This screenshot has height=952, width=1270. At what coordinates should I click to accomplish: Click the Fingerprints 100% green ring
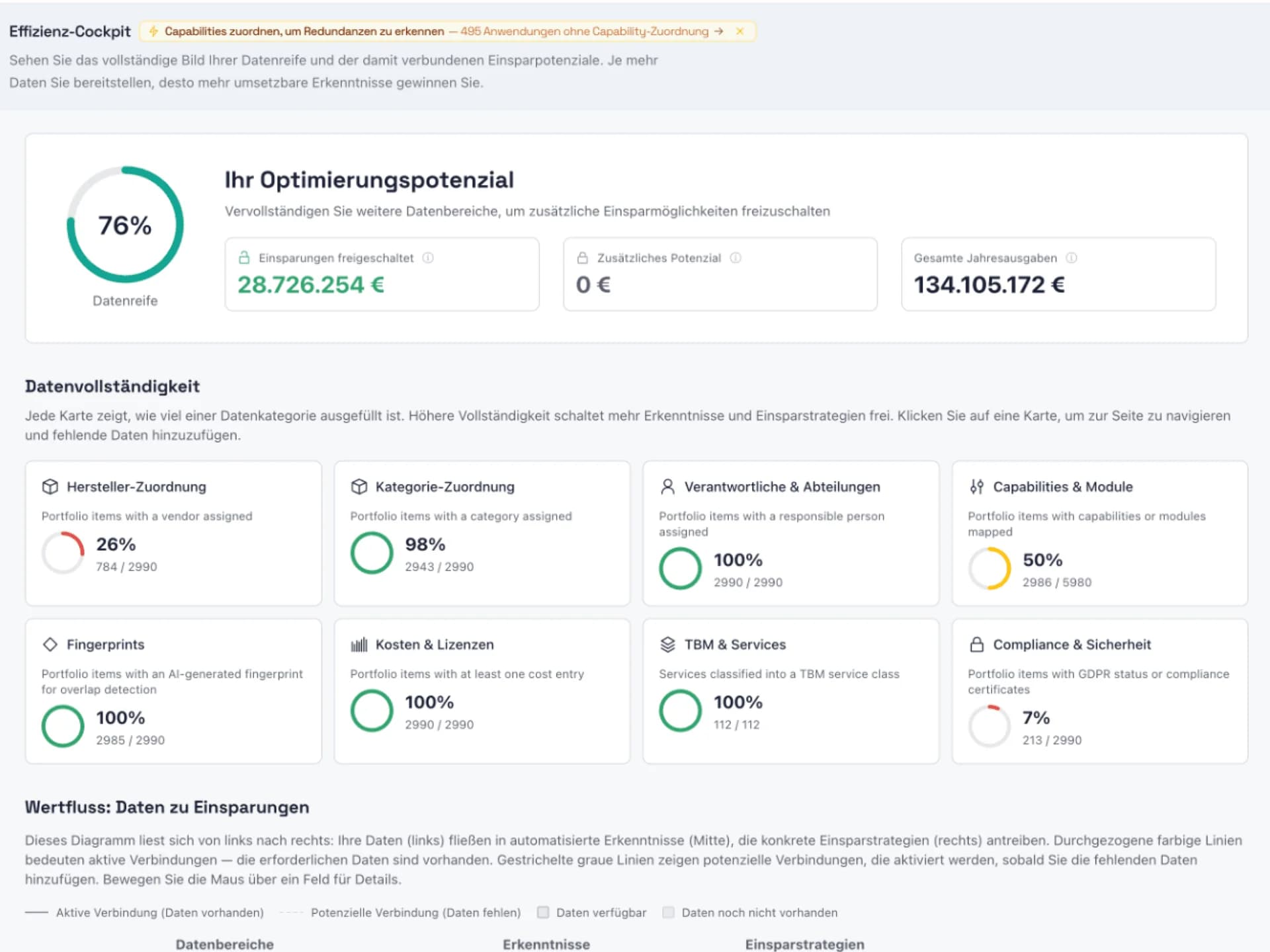point(63,726)
